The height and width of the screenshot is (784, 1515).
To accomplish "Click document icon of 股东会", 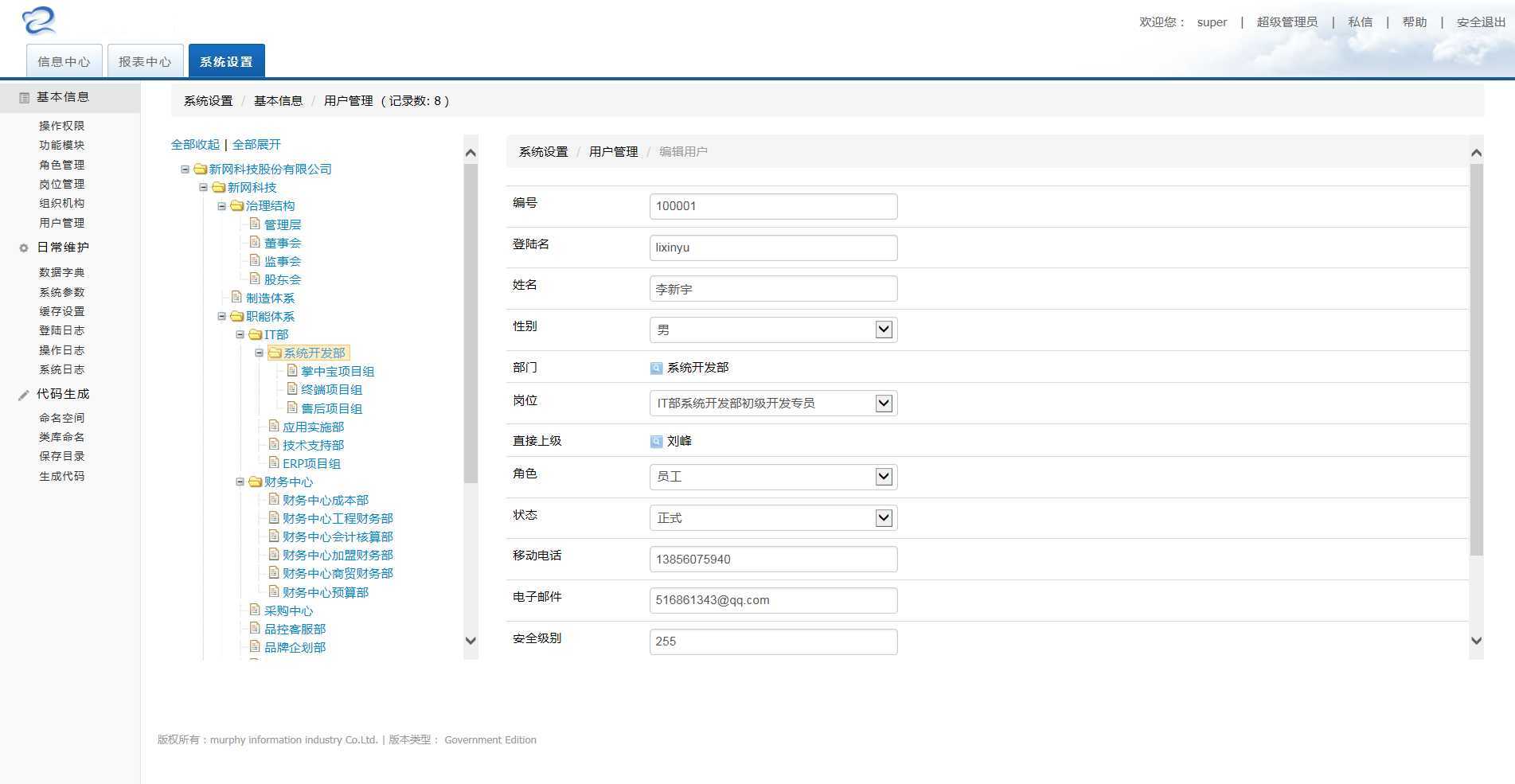I will point(256,279).
